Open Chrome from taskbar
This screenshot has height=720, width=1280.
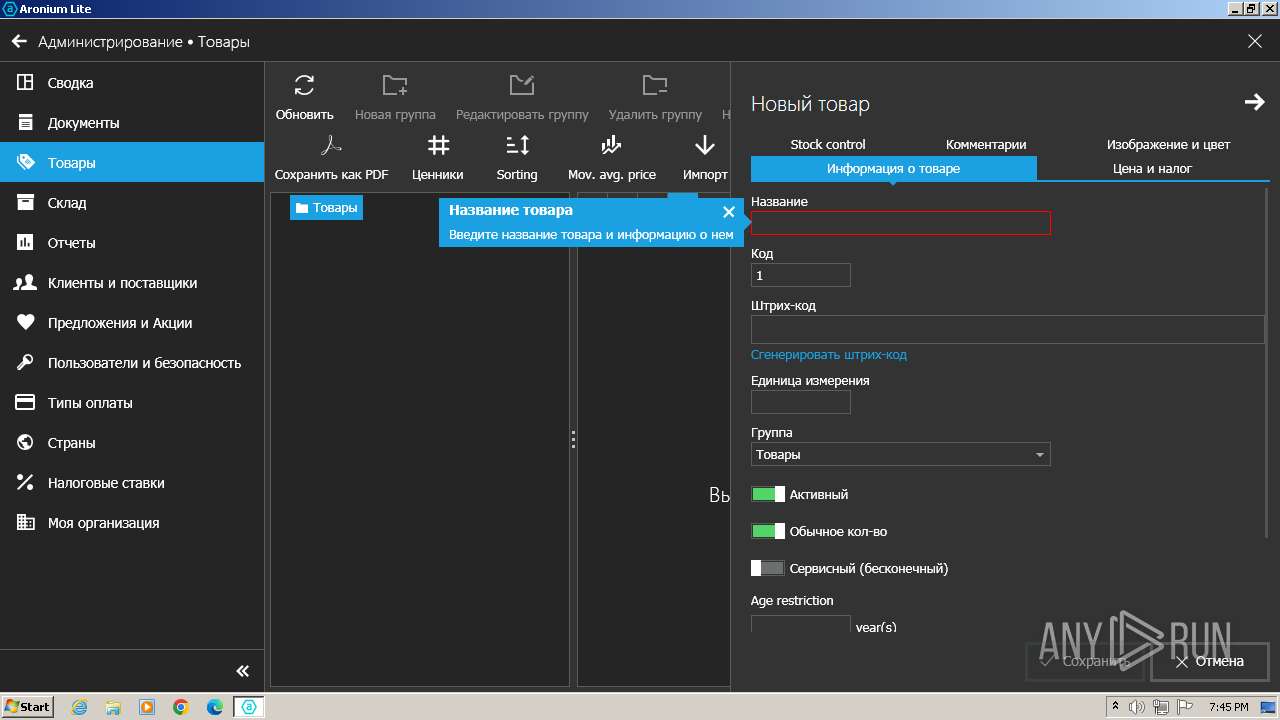pyautogui.click(x=181, y=707)
